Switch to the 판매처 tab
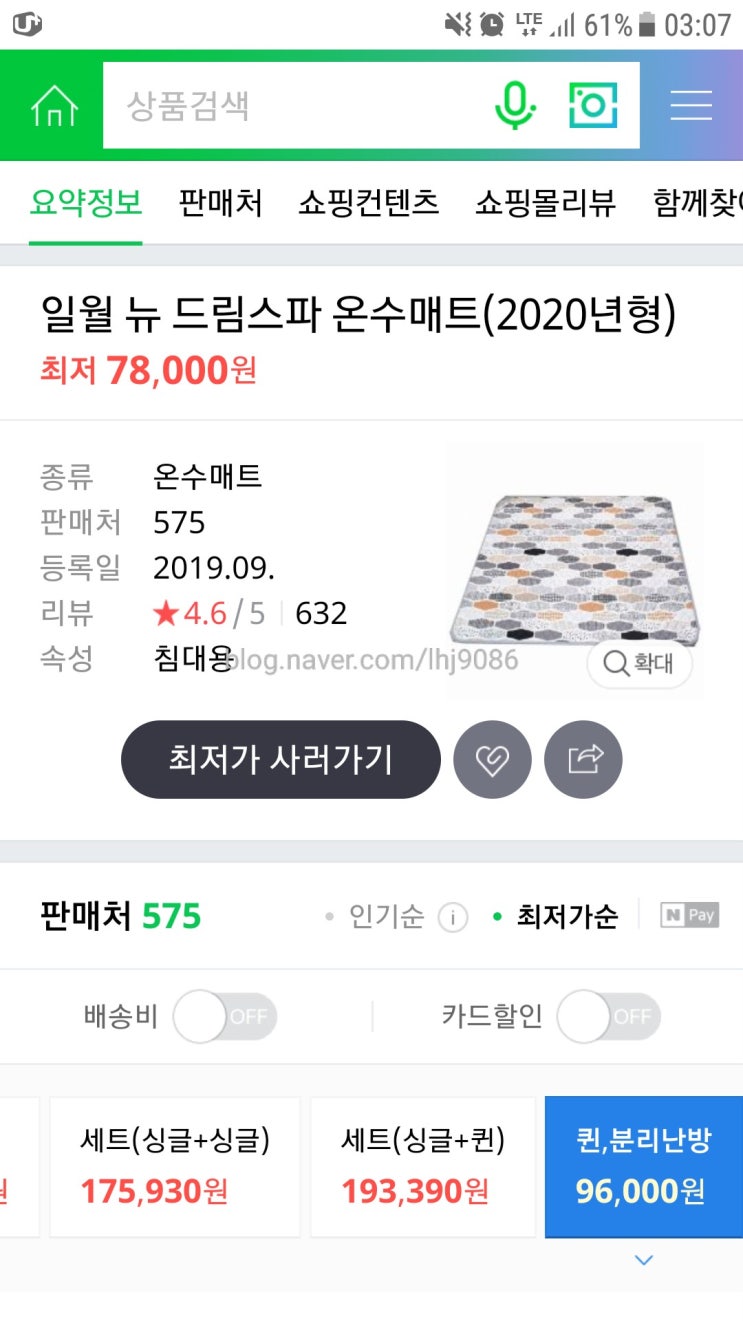The width and height of the screenshot is (743, 1321). (220, 203)
